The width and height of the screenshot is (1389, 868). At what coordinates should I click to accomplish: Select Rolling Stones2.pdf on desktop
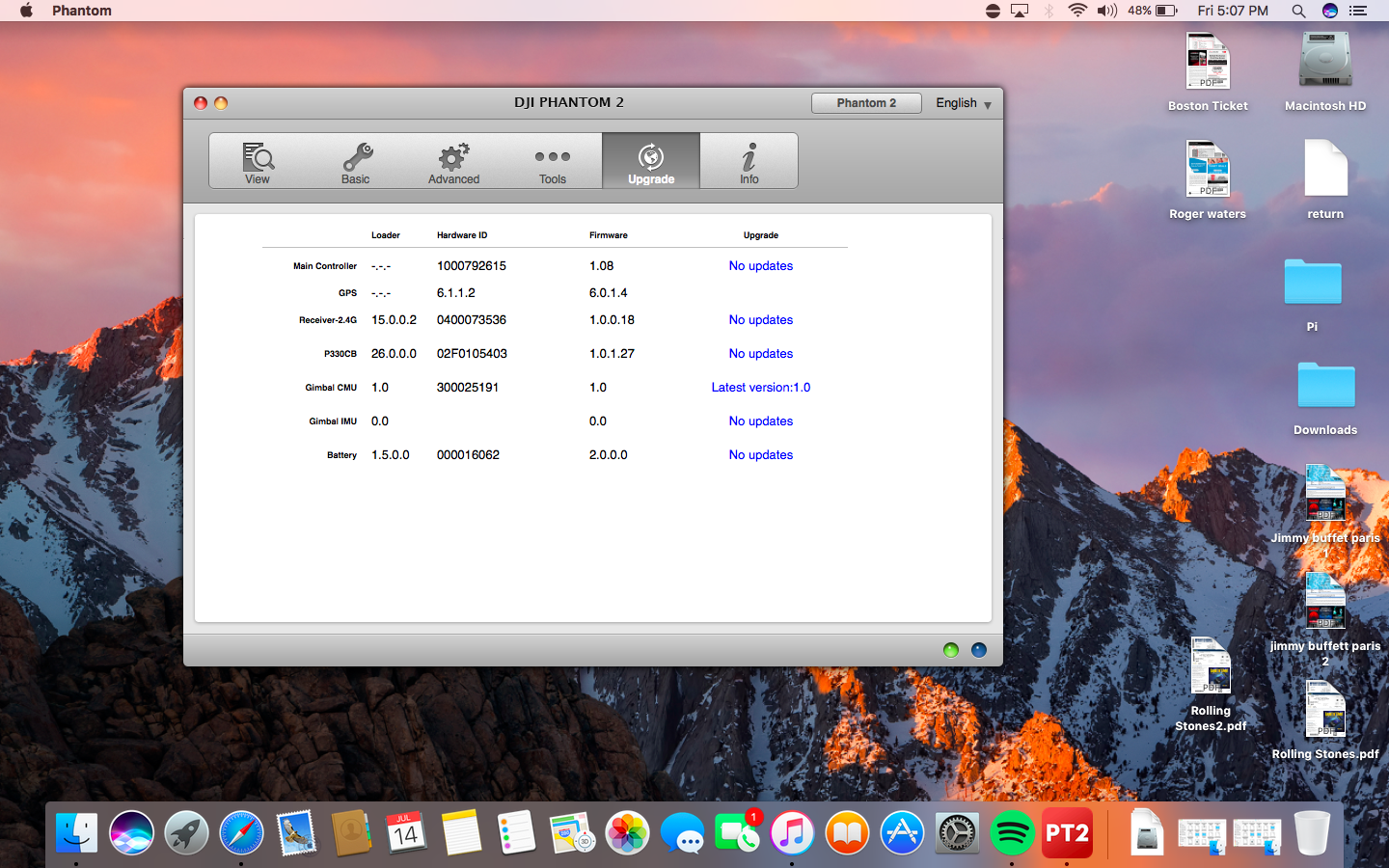tap(1211, 684)
